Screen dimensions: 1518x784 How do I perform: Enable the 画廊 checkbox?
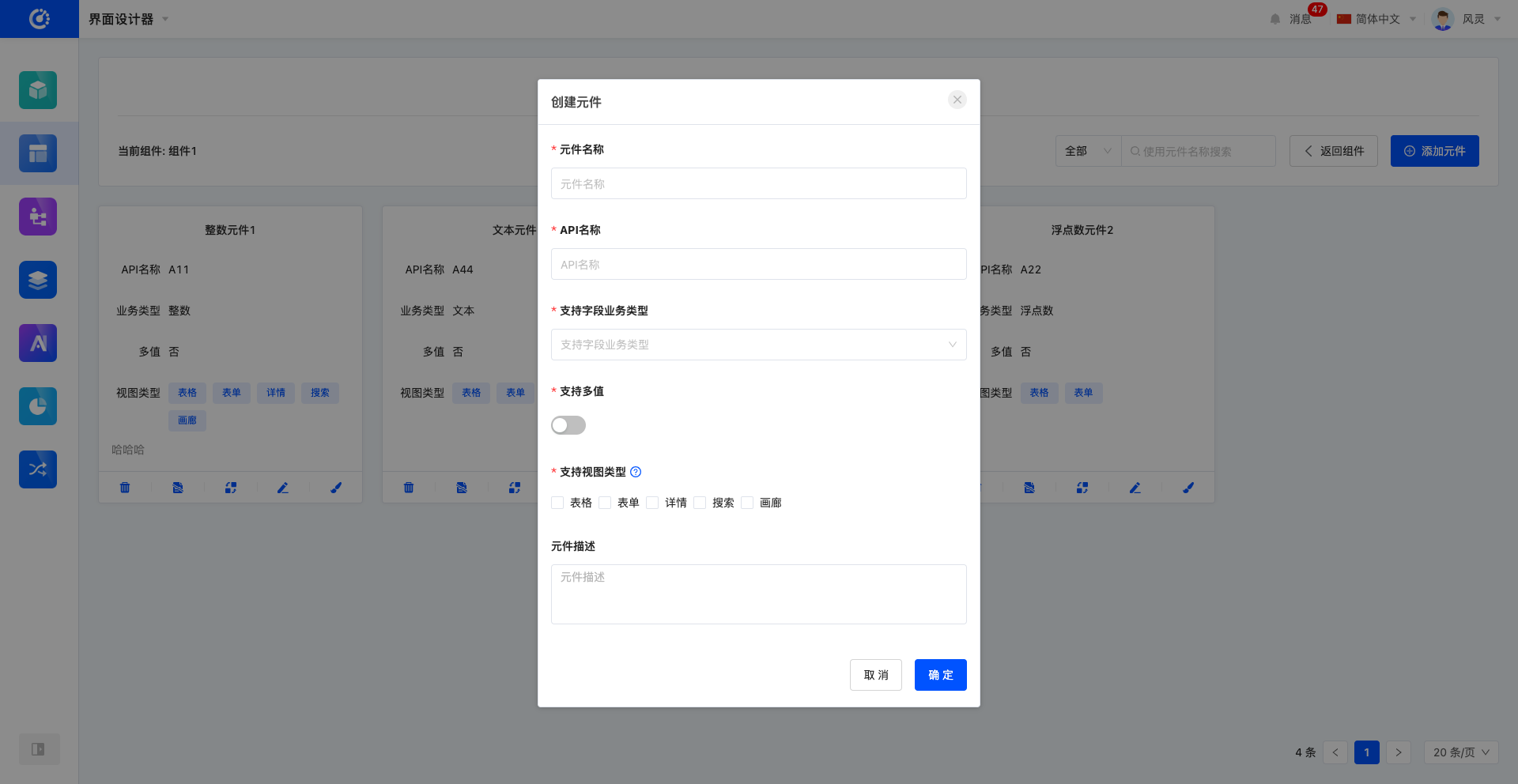click(748, 503)
